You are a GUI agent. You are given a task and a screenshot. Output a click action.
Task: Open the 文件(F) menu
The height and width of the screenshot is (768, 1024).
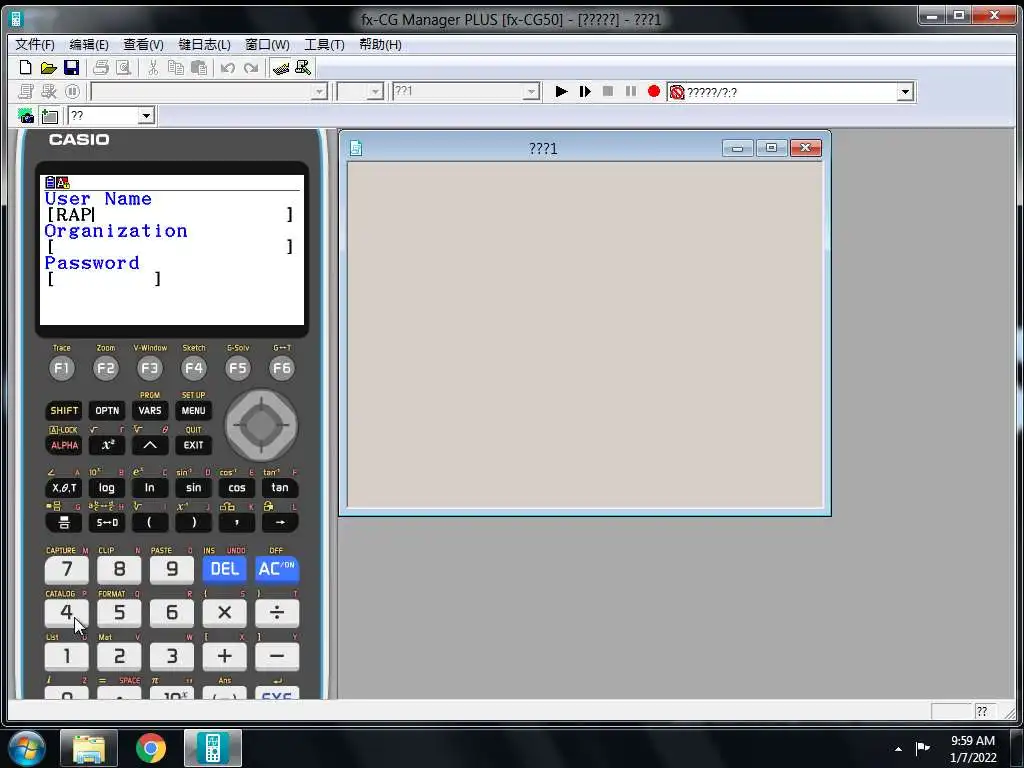point(35,44)
